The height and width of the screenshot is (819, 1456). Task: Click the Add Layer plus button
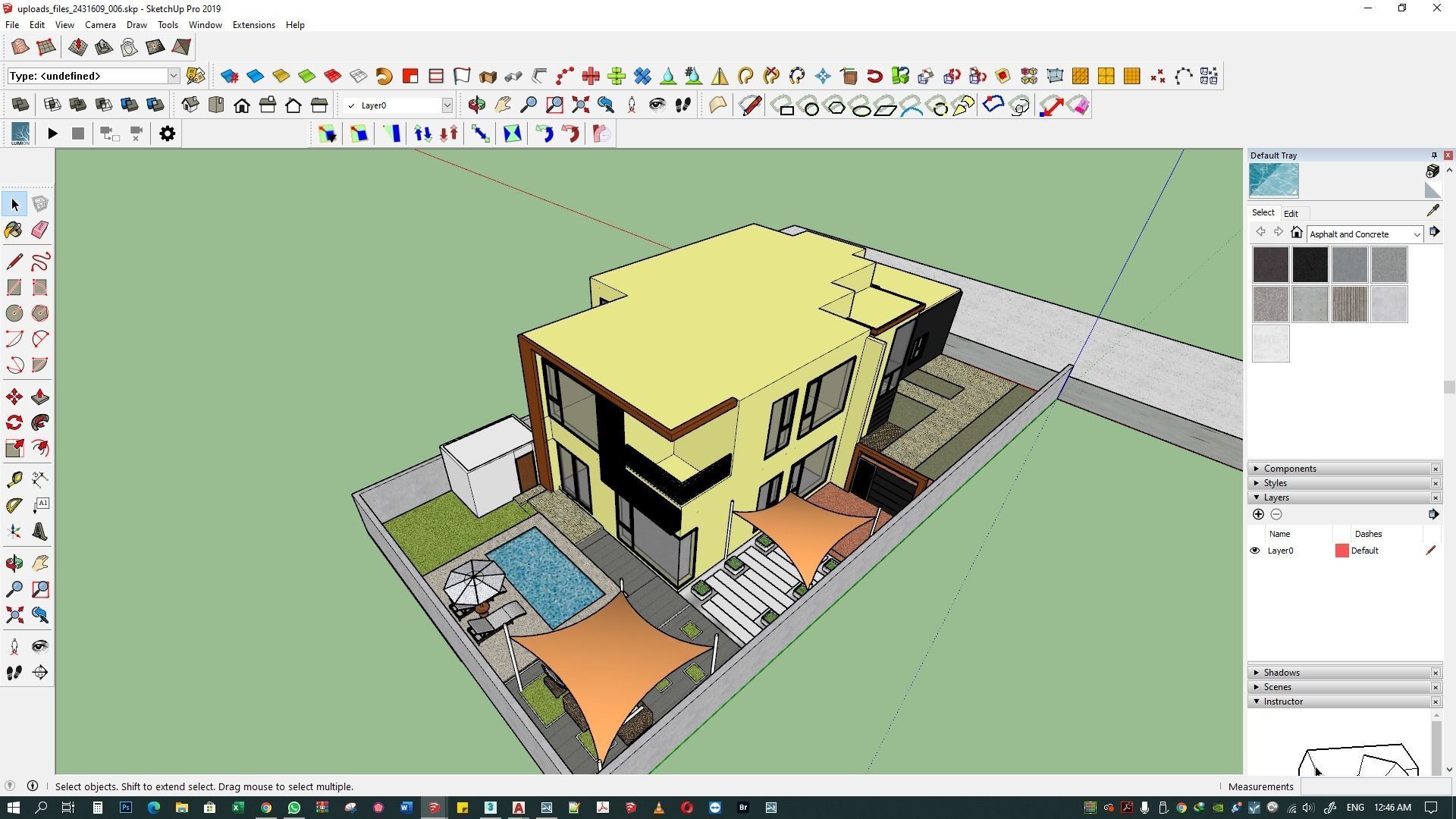[1258, 515]
